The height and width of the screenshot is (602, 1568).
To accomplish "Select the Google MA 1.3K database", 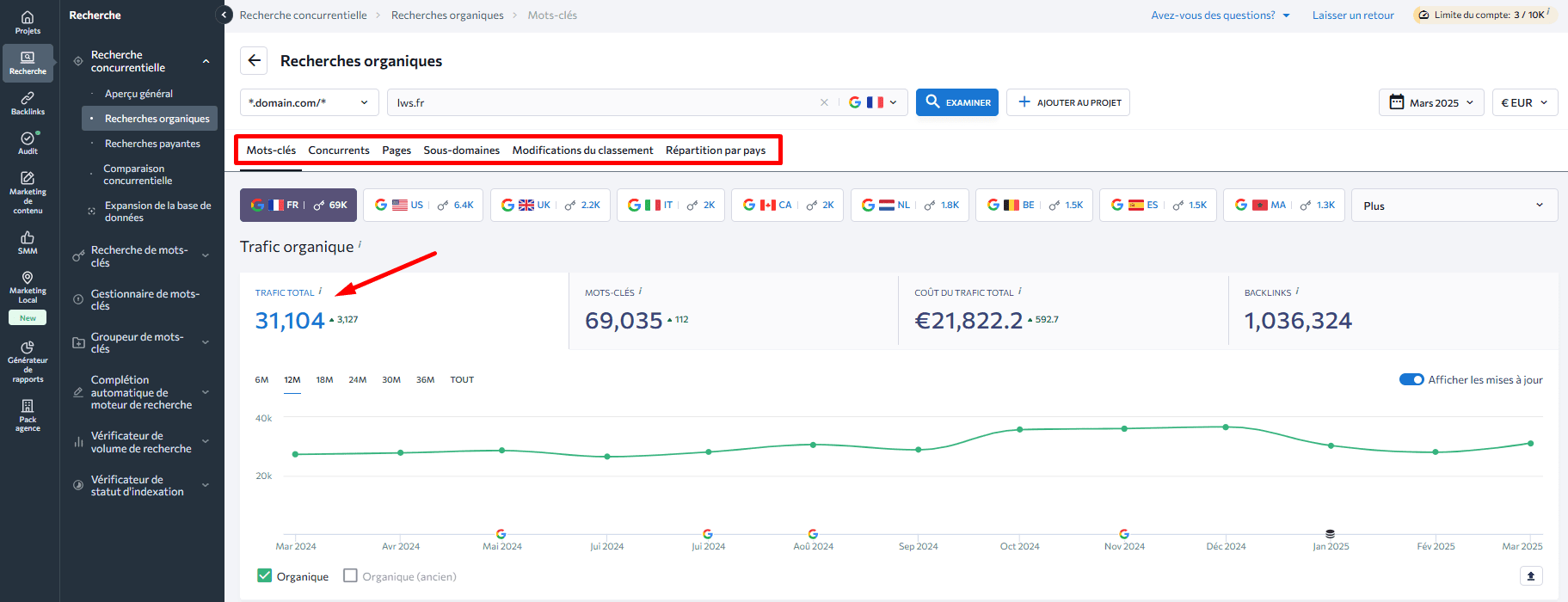I will coord(1284,205).
